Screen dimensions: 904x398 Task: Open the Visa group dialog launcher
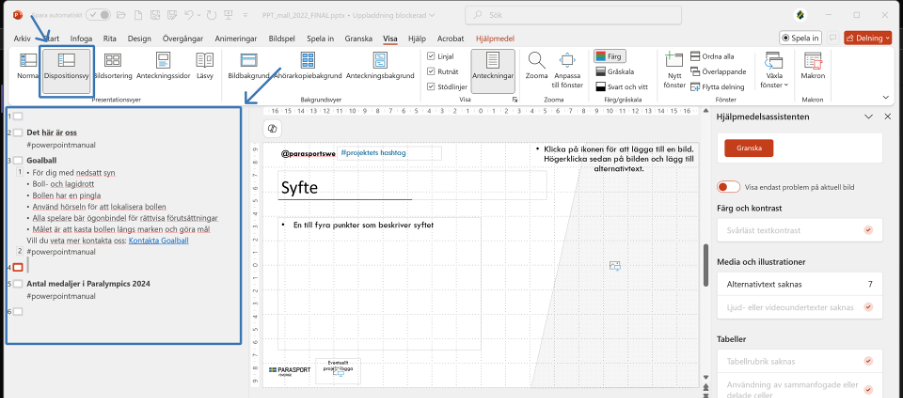click(514, 100)
